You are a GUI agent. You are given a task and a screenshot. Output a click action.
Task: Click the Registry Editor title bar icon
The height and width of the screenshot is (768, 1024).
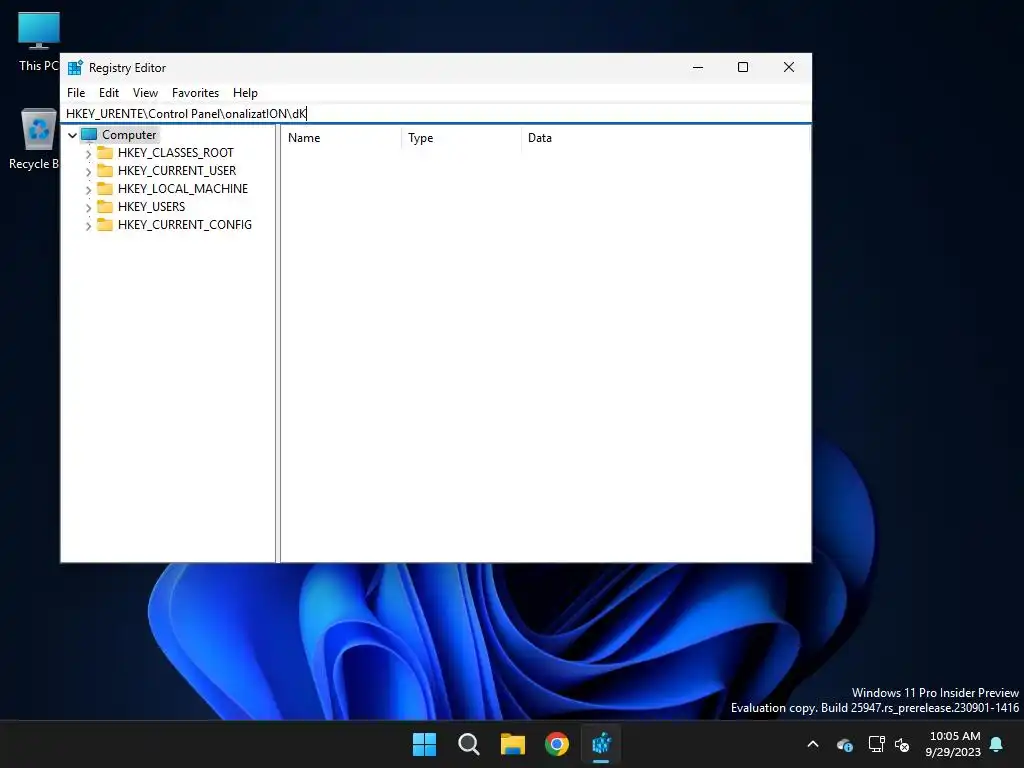pyautogui.click(x=75, y=67)
